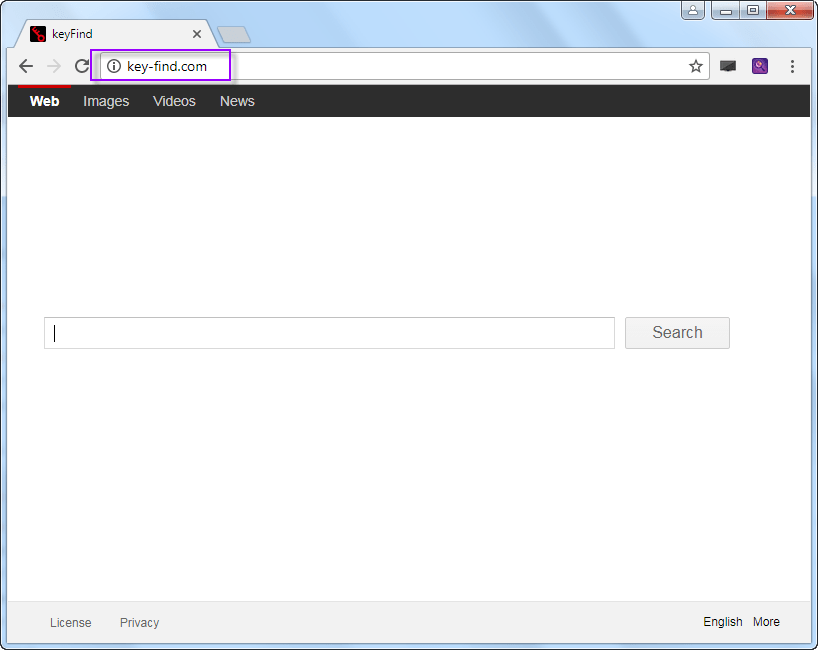Click the keyFind tab favicon
The width and height of the screenshot is (818, 650).
[x=38, y=34]
